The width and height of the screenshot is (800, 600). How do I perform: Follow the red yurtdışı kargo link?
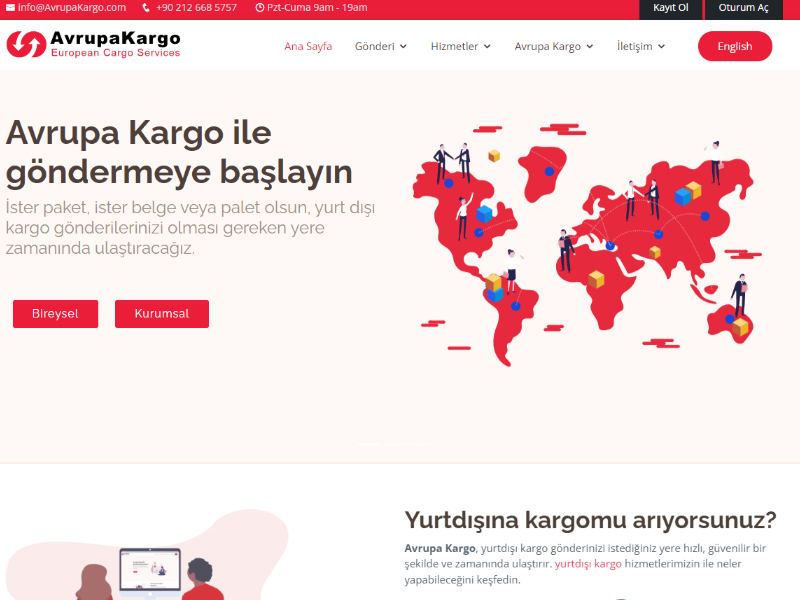[588, 564]
